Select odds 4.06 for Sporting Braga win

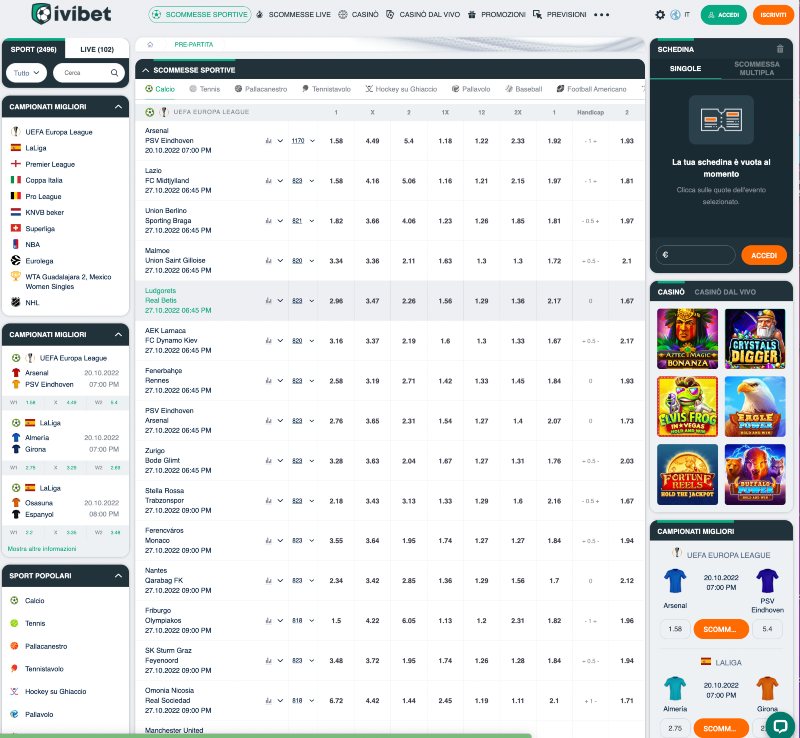coord(409,221)
